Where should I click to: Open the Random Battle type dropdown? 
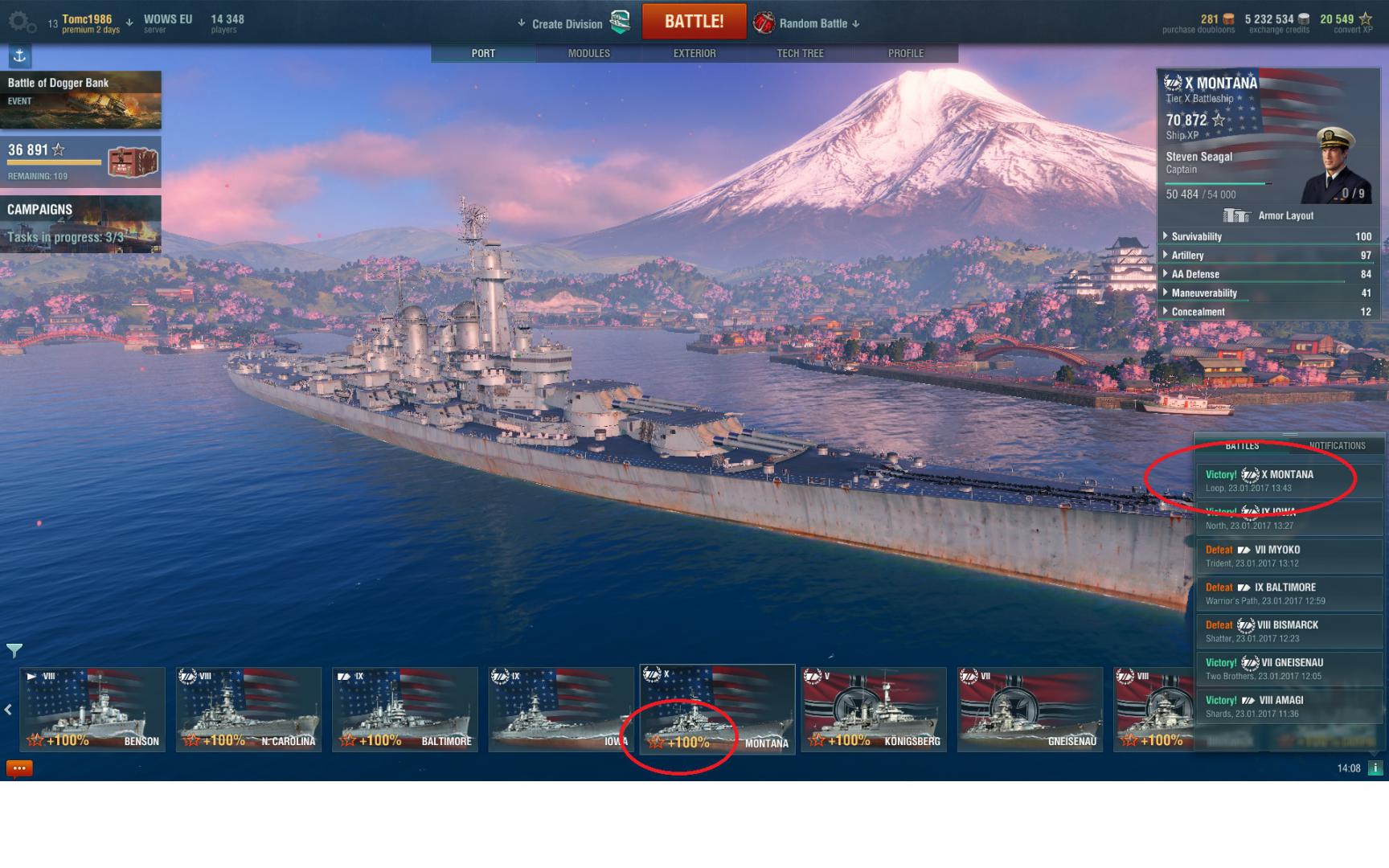point(807,23)
